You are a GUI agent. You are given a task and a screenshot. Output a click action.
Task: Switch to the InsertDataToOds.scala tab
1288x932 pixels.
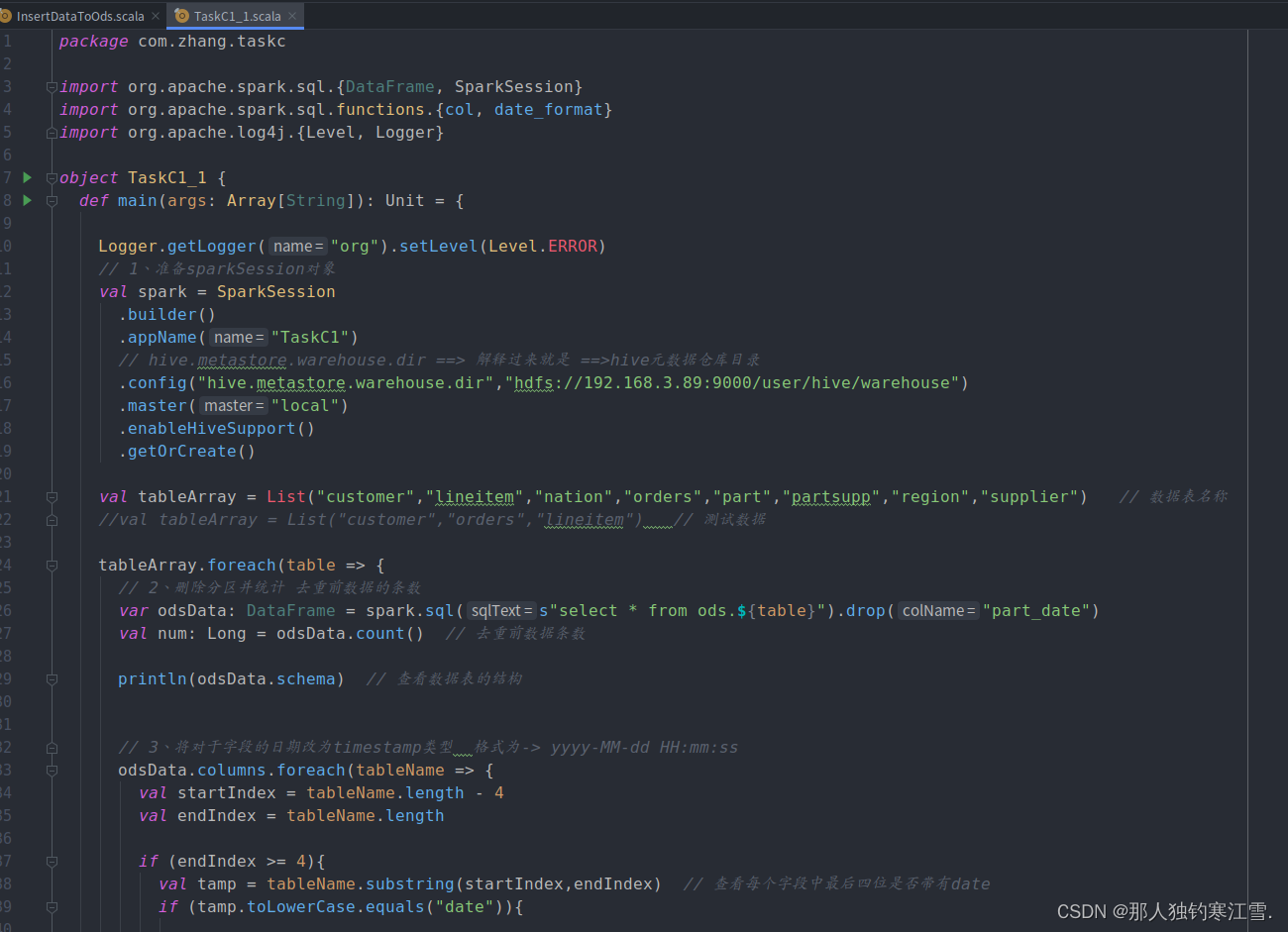79,16
